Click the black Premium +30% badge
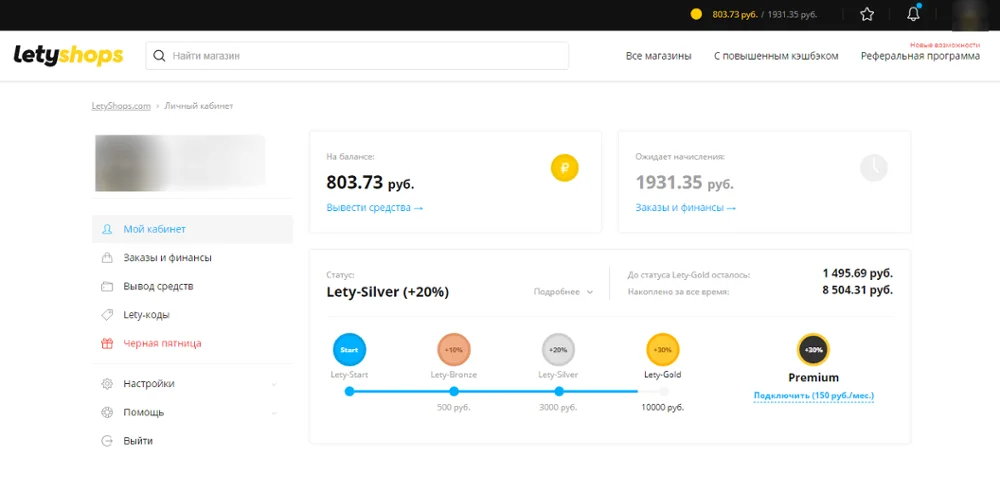Screen dimensions: 1000x491 pyautogui.click(x=813, y=349)
